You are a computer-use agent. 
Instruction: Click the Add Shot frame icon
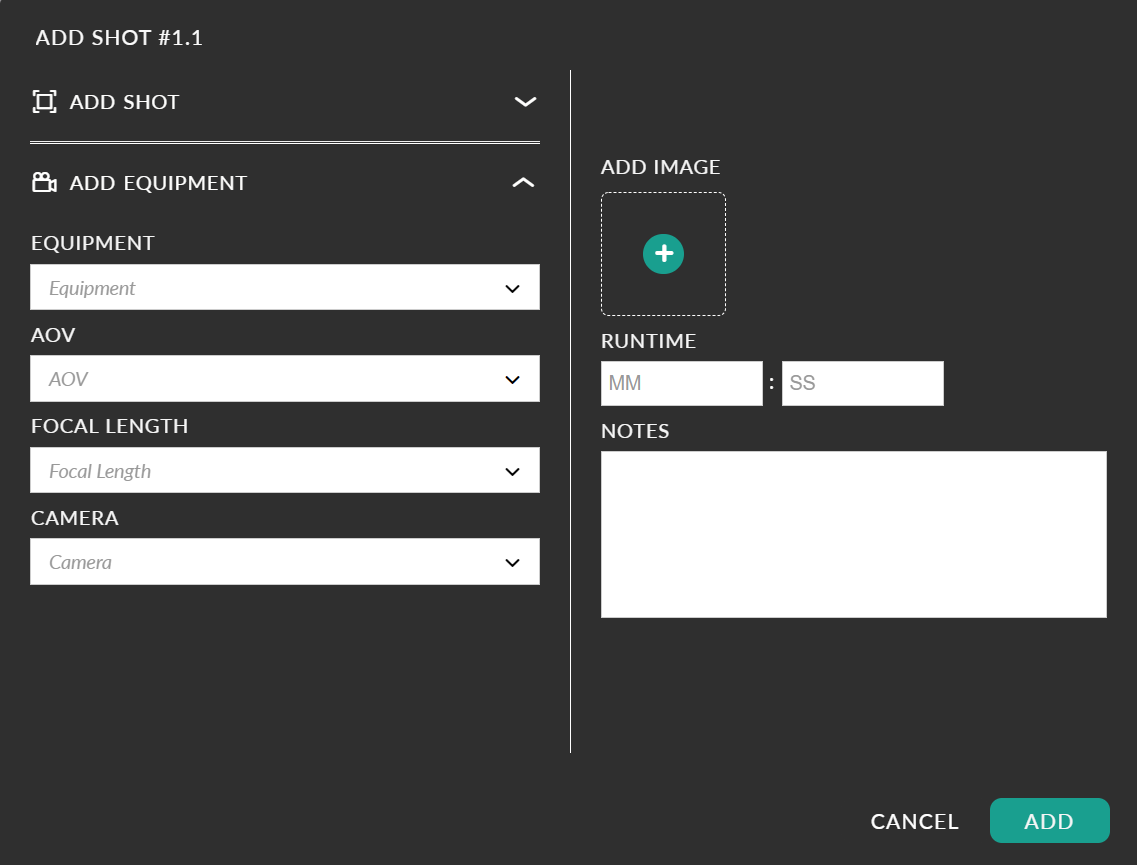coord(44,102)
